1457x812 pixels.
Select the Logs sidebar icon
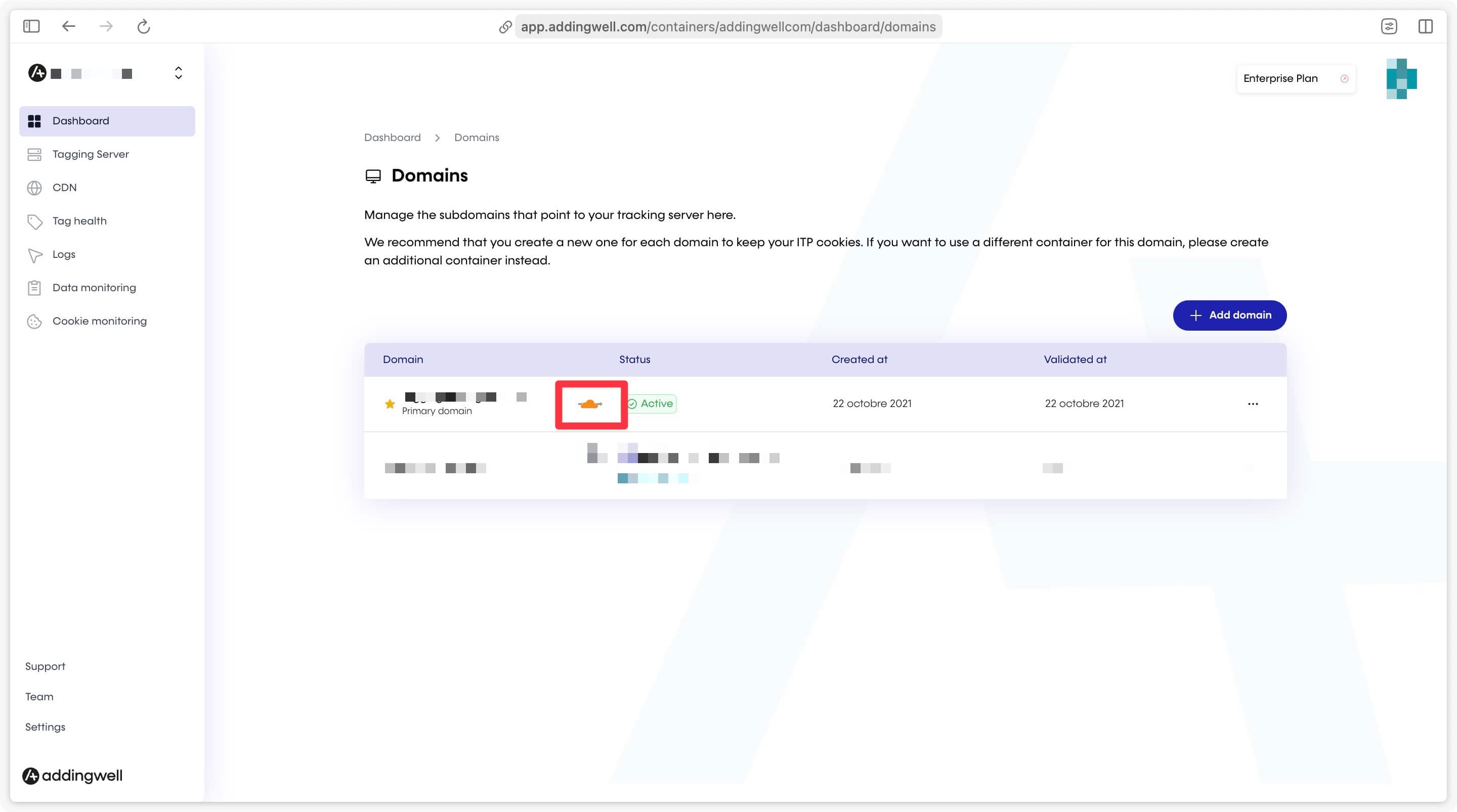click(35, 254)
